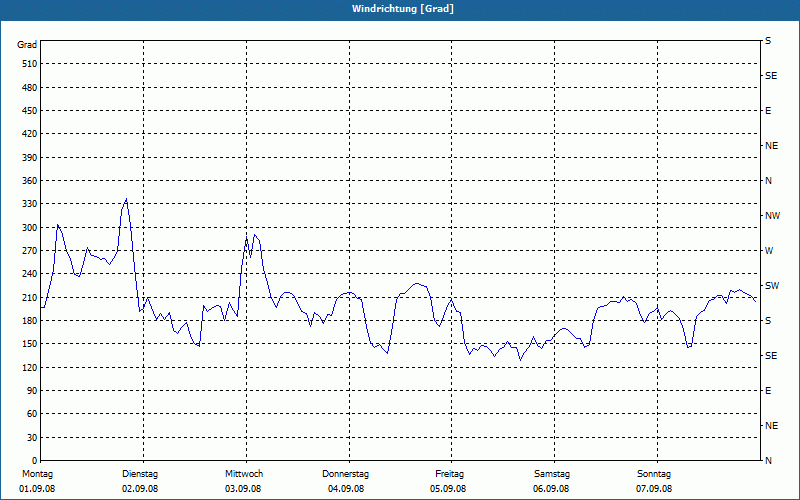Screen dimensions: 800x500
Task: Click the Dienstag day label
Action: coord(140,474)
